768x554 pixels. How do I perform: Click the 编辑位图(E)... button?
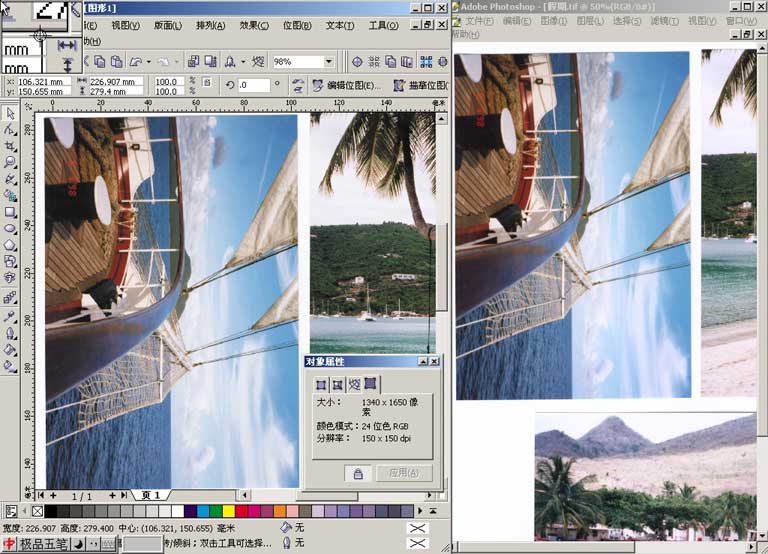click(347, 86)
